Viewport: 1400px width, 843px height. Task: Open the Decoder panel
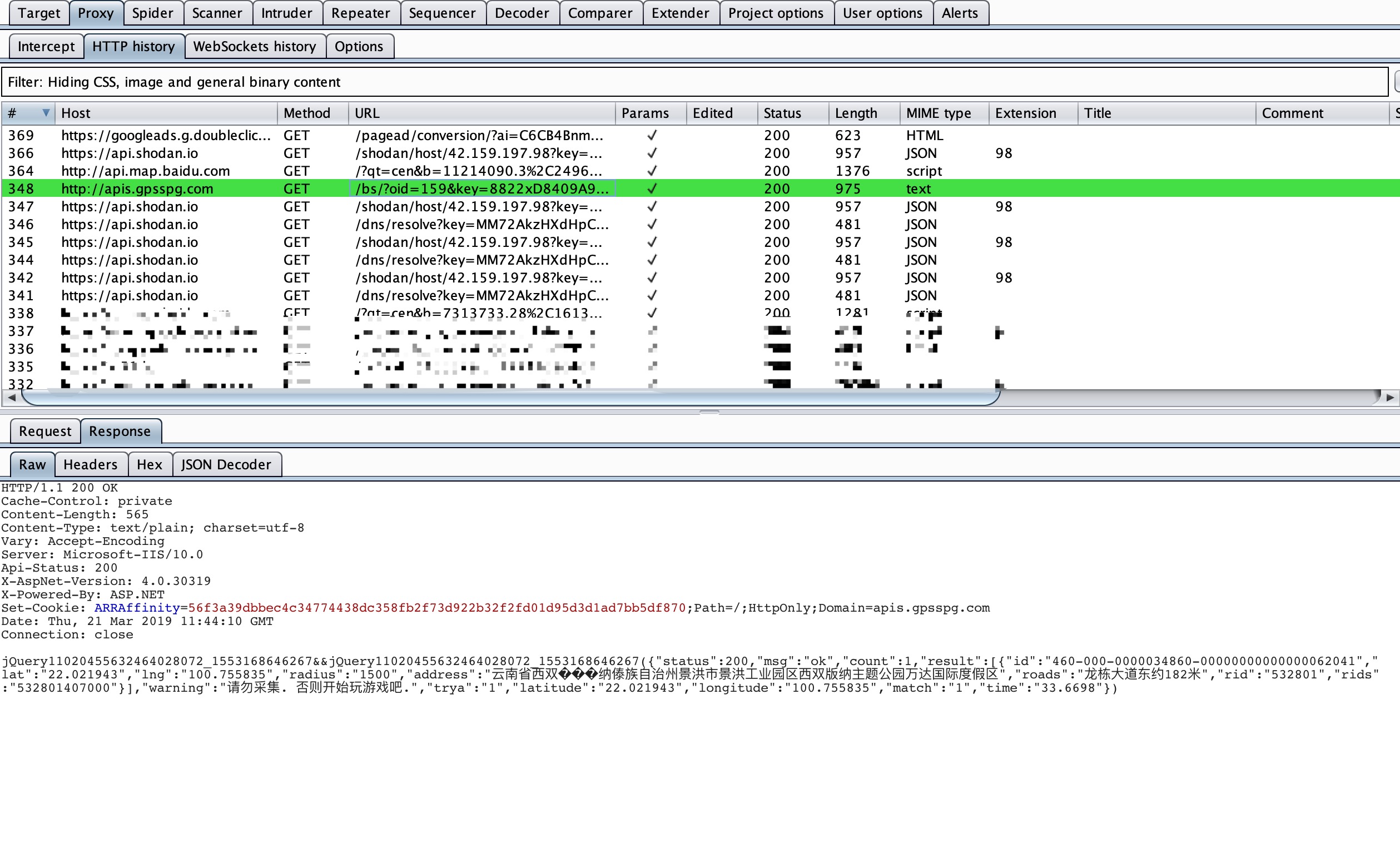click(518, 13)
